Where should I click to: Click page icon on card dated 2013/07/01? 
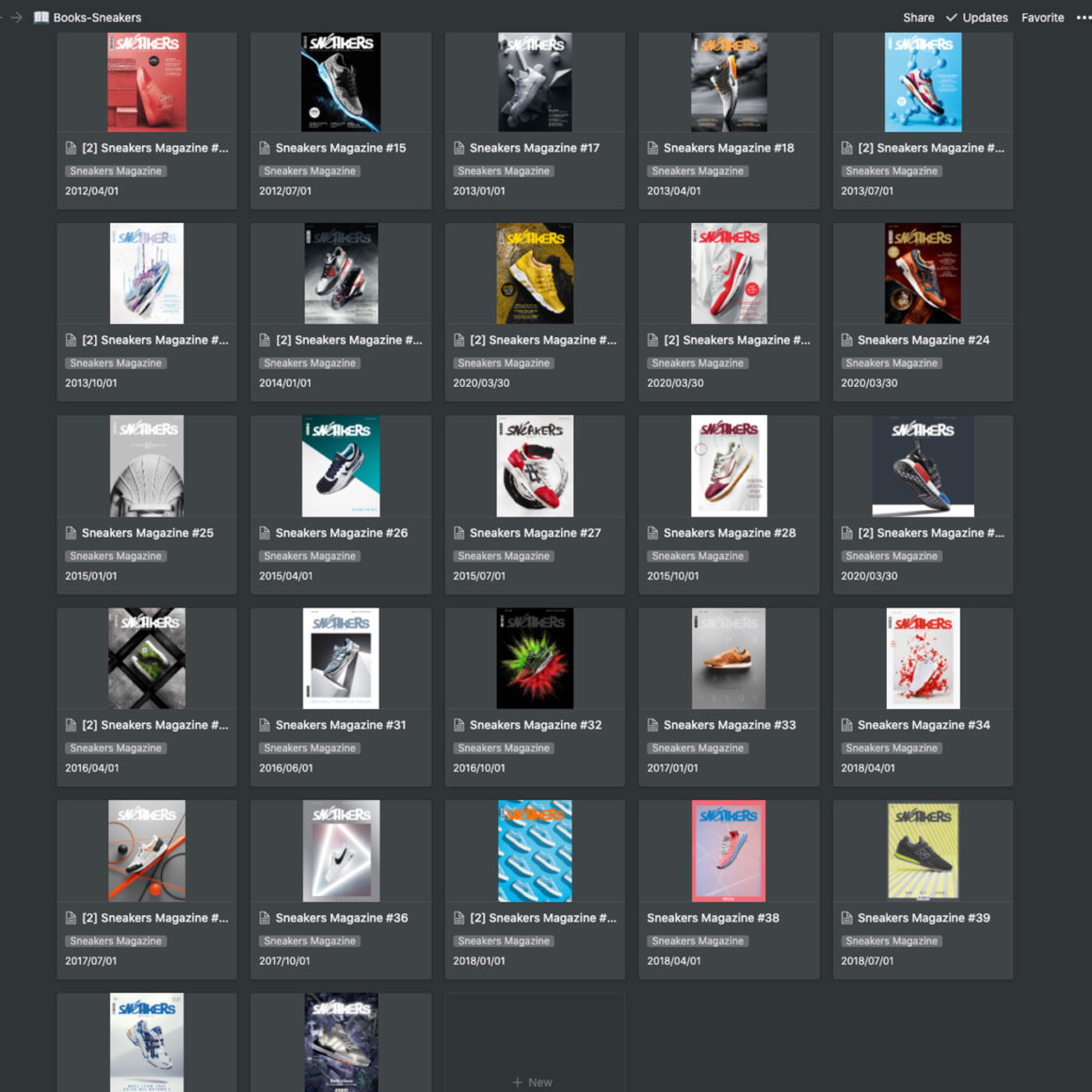click(847, 149)
